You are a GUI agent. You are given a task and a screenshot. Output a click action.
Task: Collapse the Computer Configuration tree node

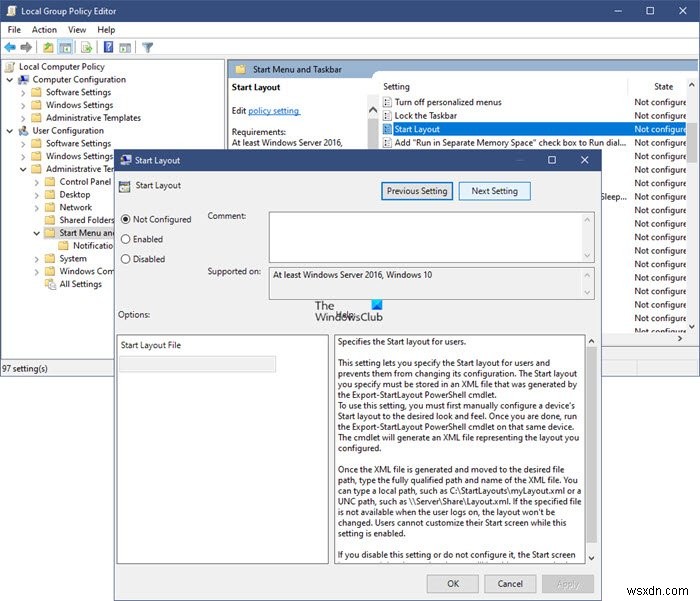coord(11,80)
